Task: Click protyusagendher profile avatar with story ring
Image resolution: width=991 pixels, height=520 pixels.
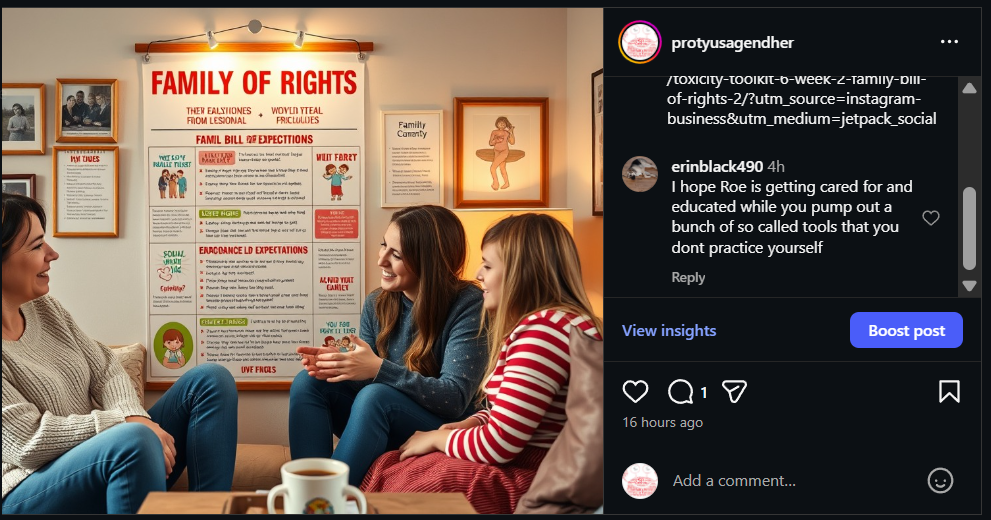Action: point(640,42)
